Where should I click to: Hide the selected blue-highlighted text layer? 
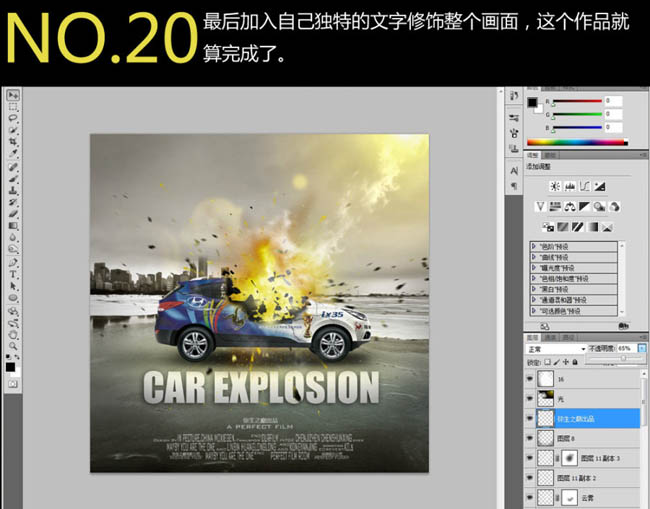[x=530, y=418]
